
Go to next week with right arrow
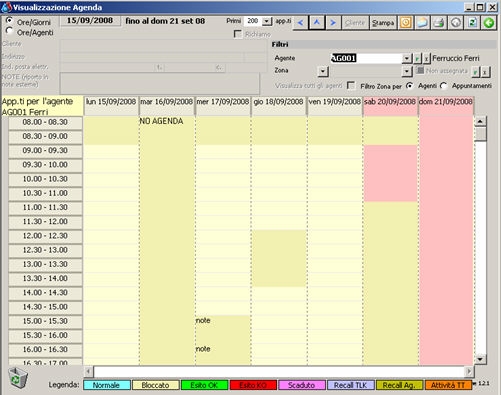[x=333, y=23]
